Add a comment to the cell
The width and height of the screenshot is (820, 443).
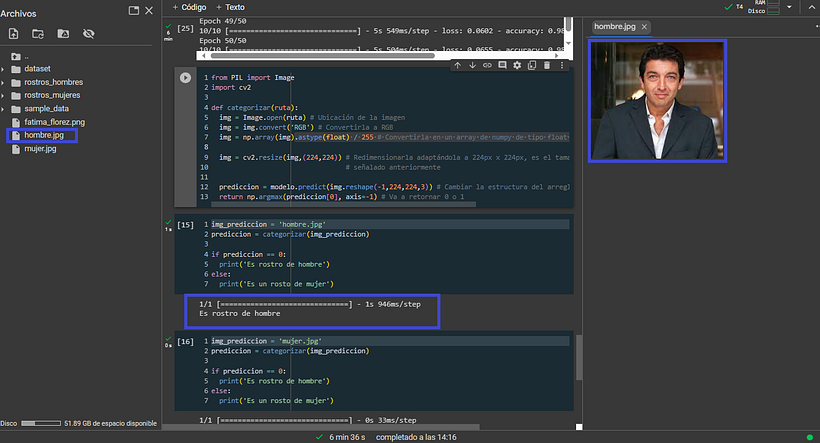502,65
